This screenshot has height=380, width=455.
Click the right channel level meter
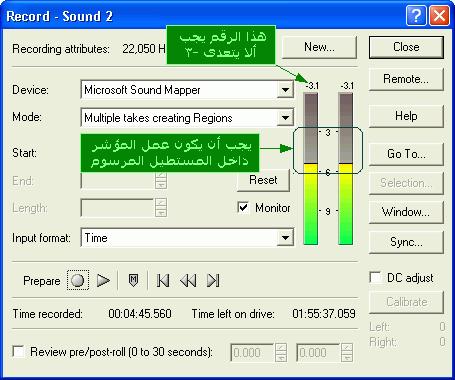point(346,169)
